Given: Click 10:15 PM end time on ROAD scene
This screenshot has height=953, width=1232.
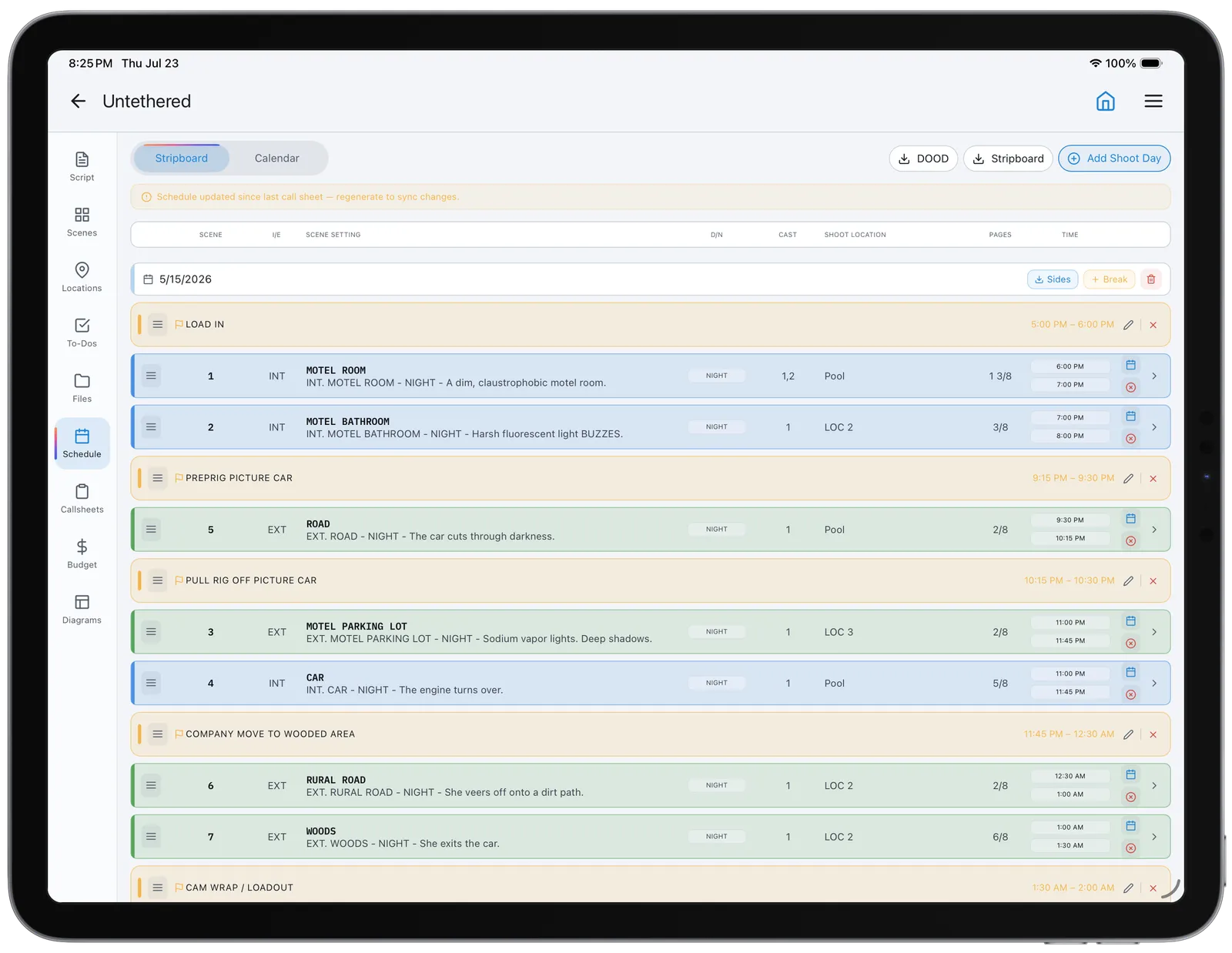Looking at the screenshot, I should pyautogui.click(x=1070, y=538).
